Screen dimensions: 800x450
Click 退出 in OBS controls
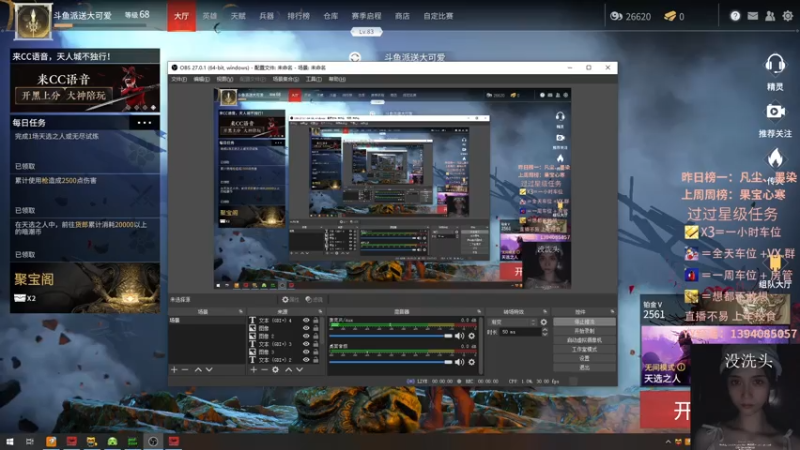click(x=584, y=367)
